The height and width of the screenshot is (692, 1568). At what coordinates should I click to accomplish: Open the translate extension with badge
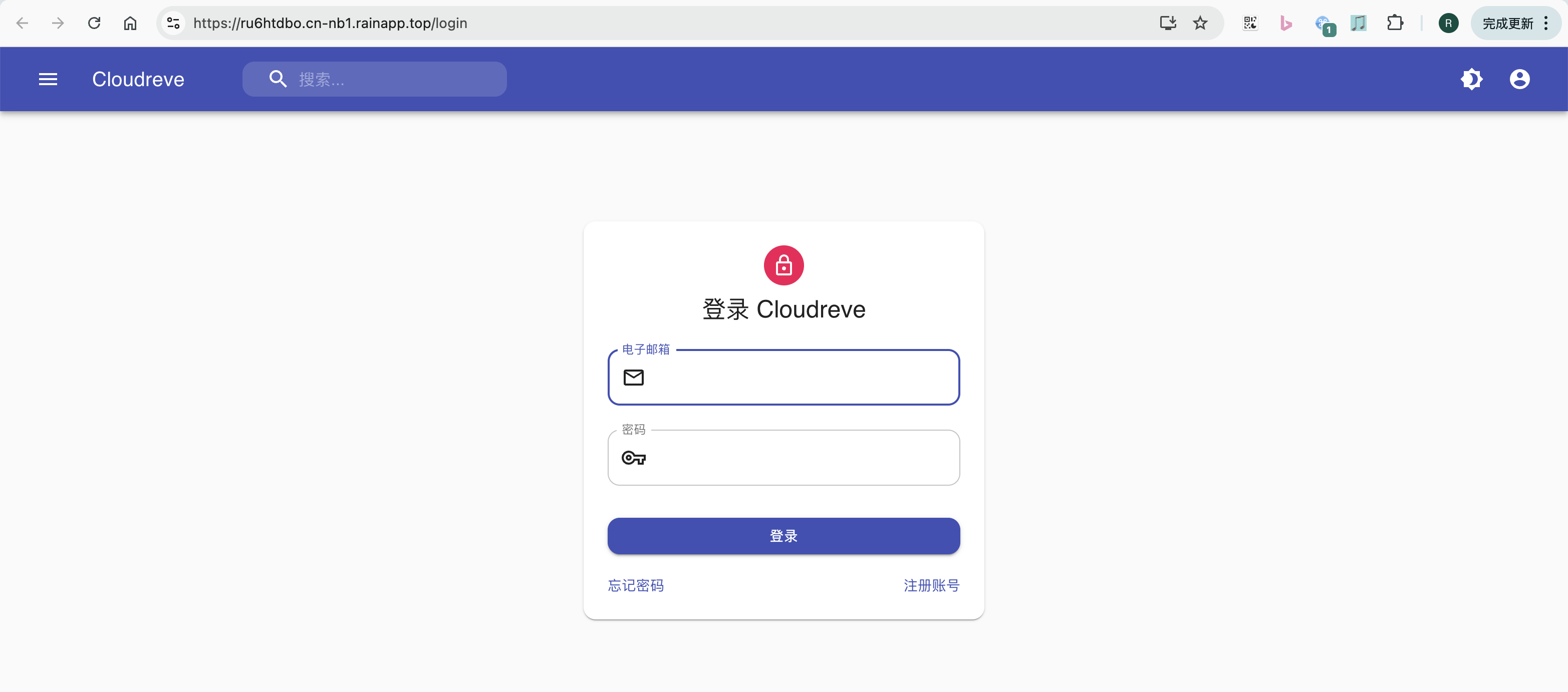pyautogui.click(x=1324, y=25)
